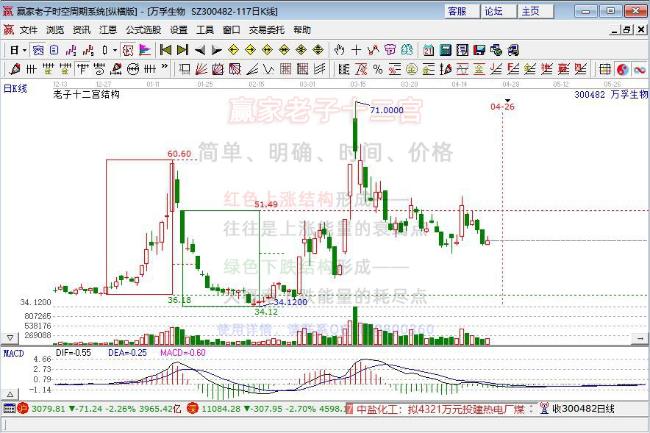
Task: Open the 工具 menu
Action: click(205, 30)
